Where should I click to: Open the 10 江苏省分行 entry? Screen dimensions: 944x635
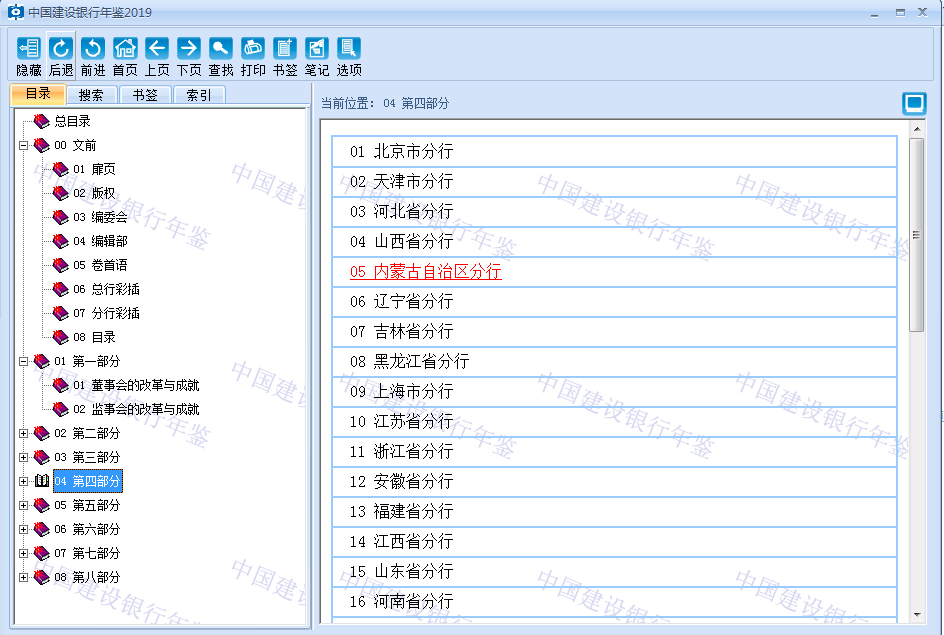coord(614,422)
